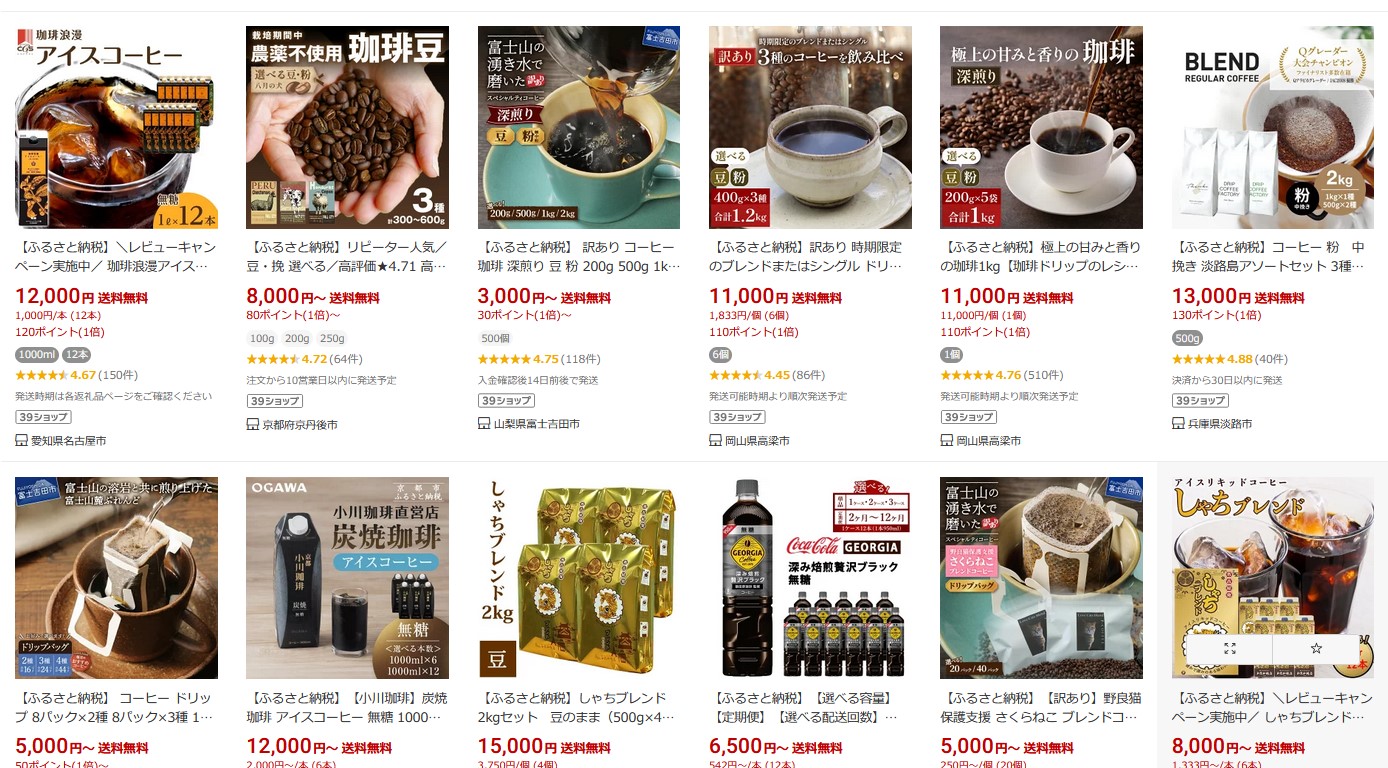Image resolution: width=1388 pixels, height=768 pixels.
Task: Click the favorite star icon on the しゃちブレンド iced coffee
Action: pyautogui.click(x=1316, y=648)
